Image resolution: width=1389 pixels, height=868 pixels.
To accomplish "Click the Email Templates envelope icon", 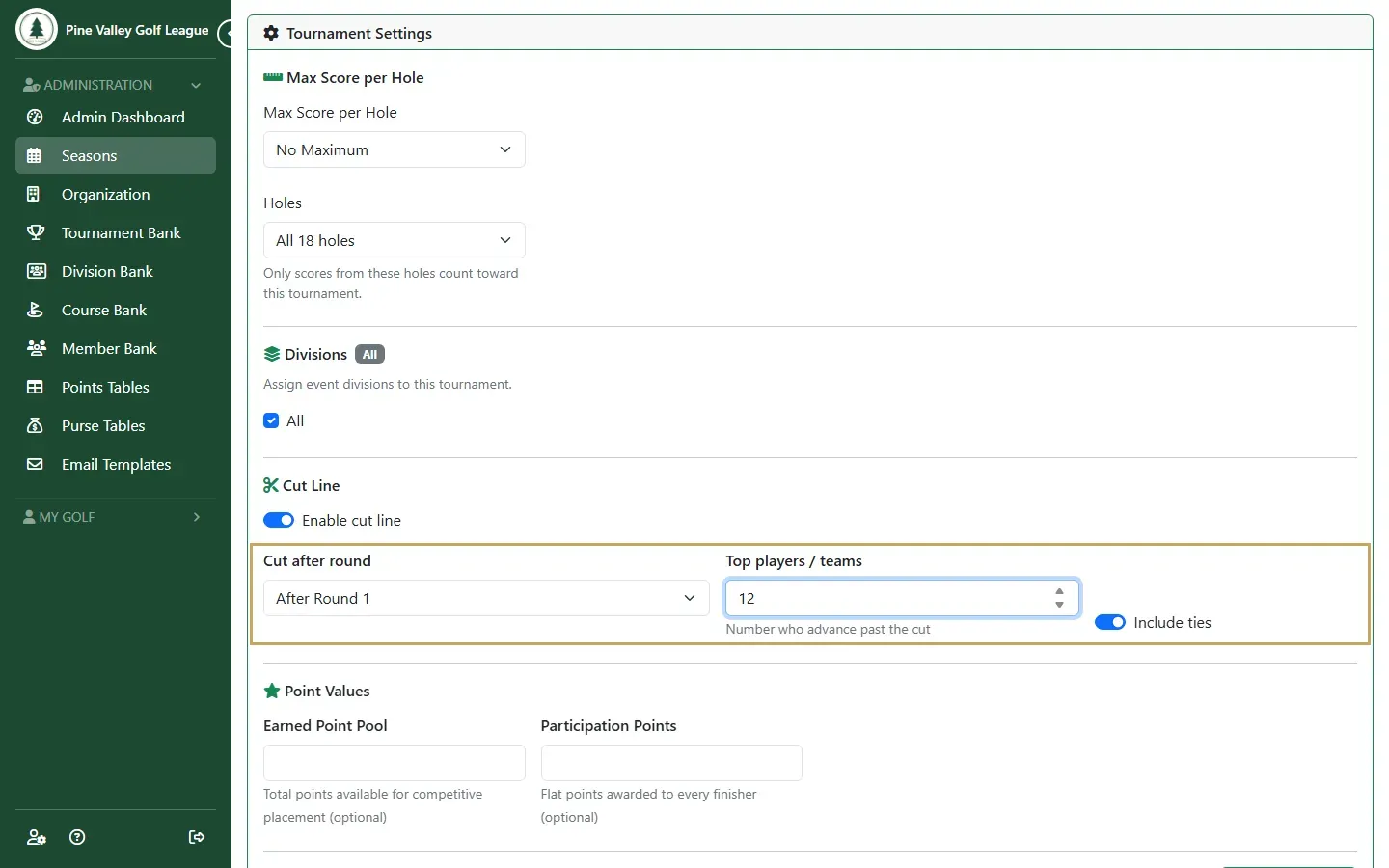I will [x=36, y=464].
